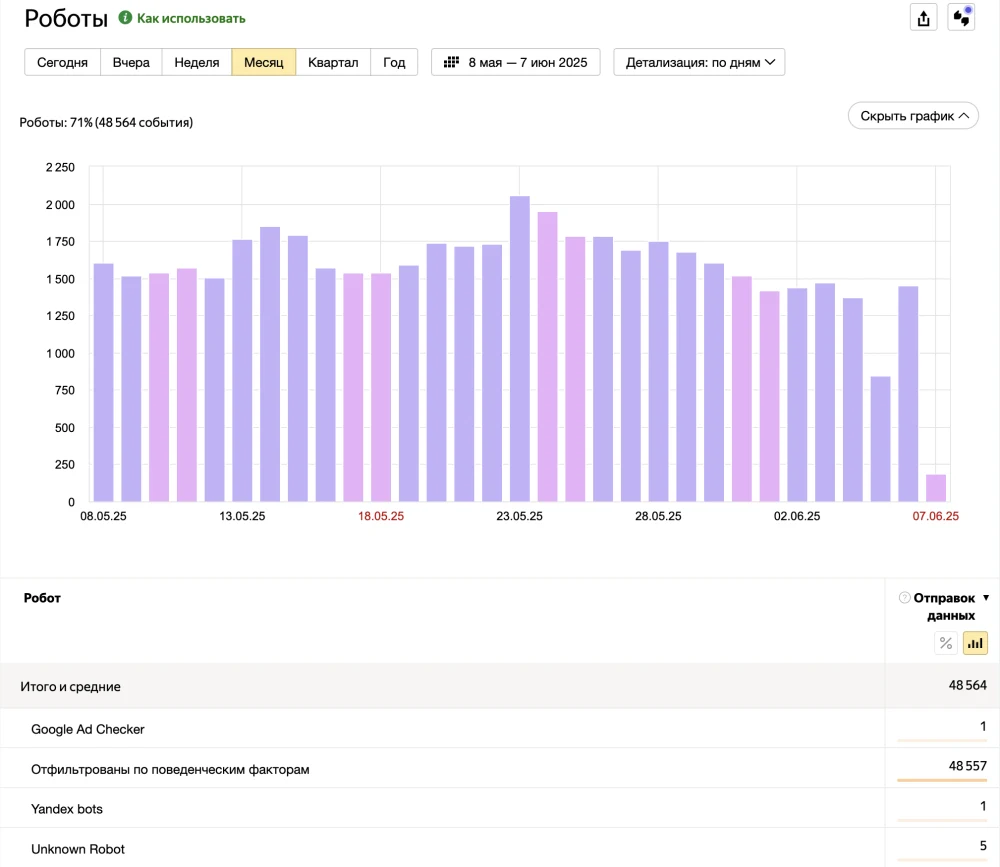
Task: Click the 18.05.25 red axis label
Action: click(x=381, y=516)
